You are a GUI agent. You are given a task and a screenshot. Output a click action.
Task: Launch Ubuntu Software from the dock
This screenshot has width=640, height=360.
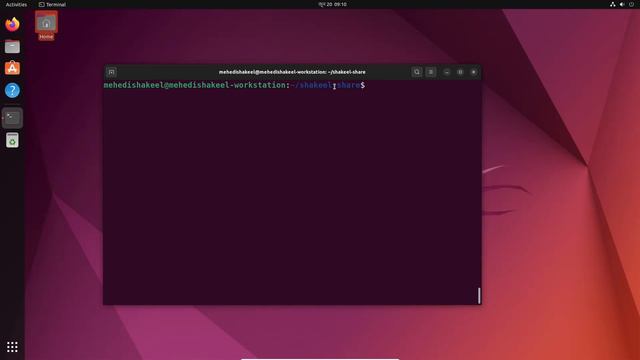pos(12,68)
